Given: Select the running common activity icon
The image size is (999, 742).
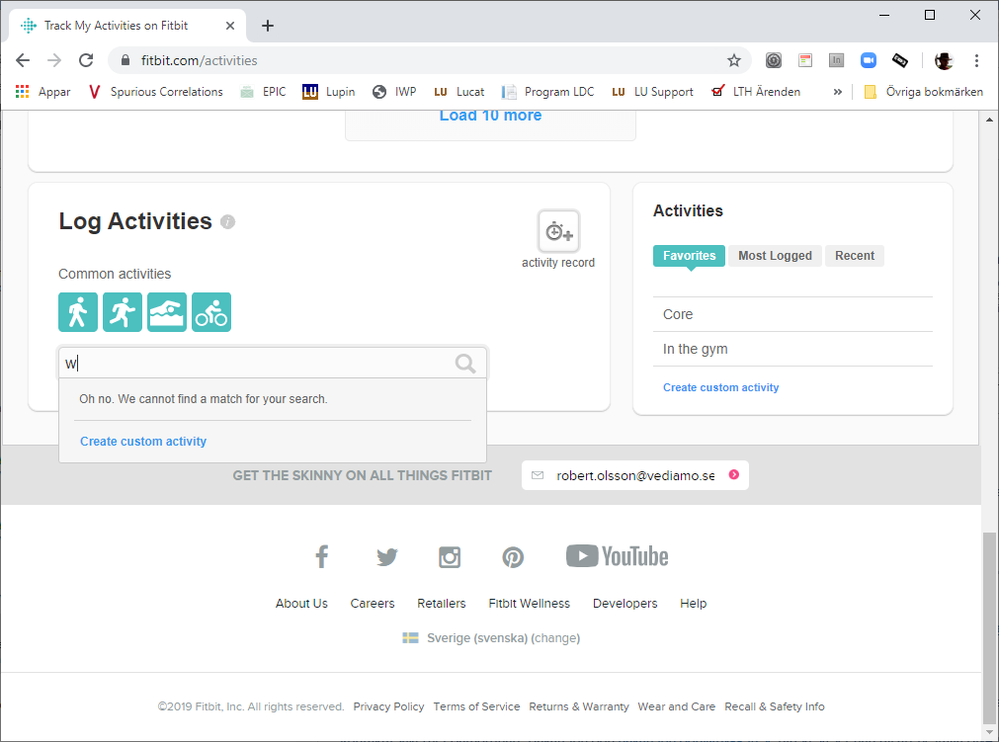Looking at the screenshot, I should click(122, 312).
